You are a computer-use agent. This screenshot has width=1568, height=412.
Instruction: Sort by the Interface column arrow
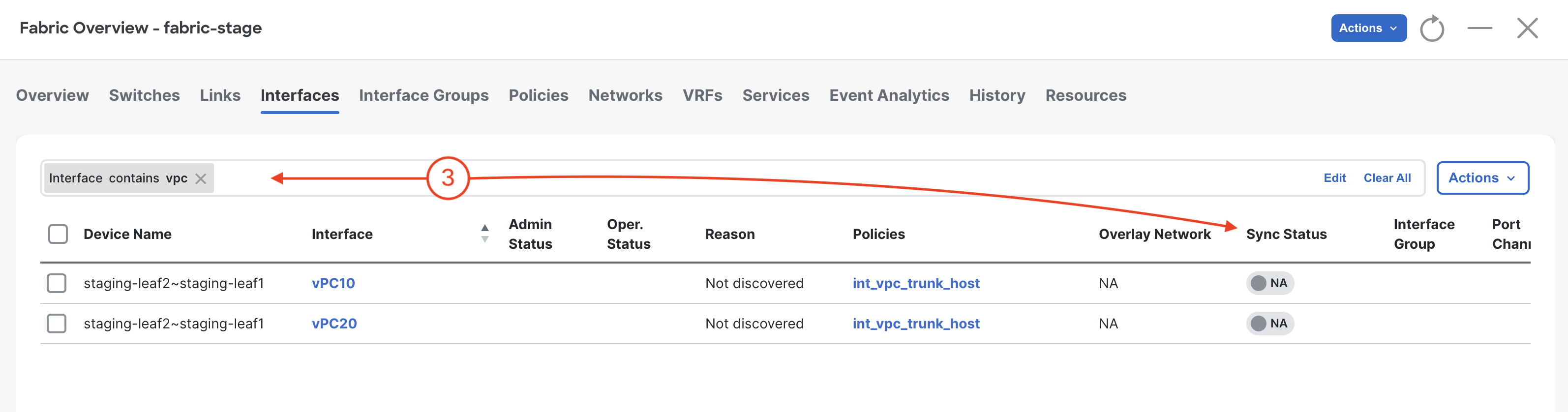(484, 234)
